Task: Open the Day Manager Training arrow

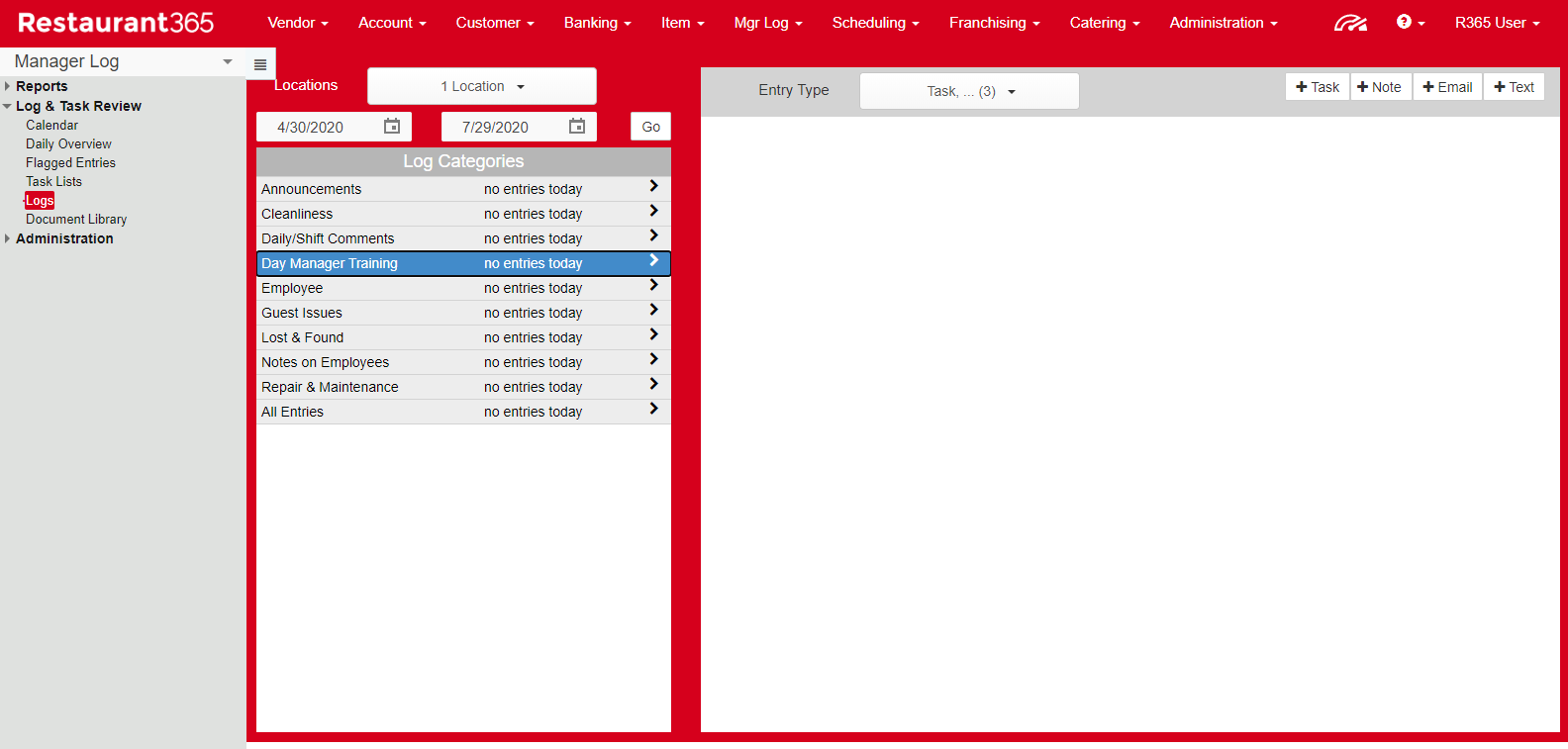Action: [x=653, y=260]
